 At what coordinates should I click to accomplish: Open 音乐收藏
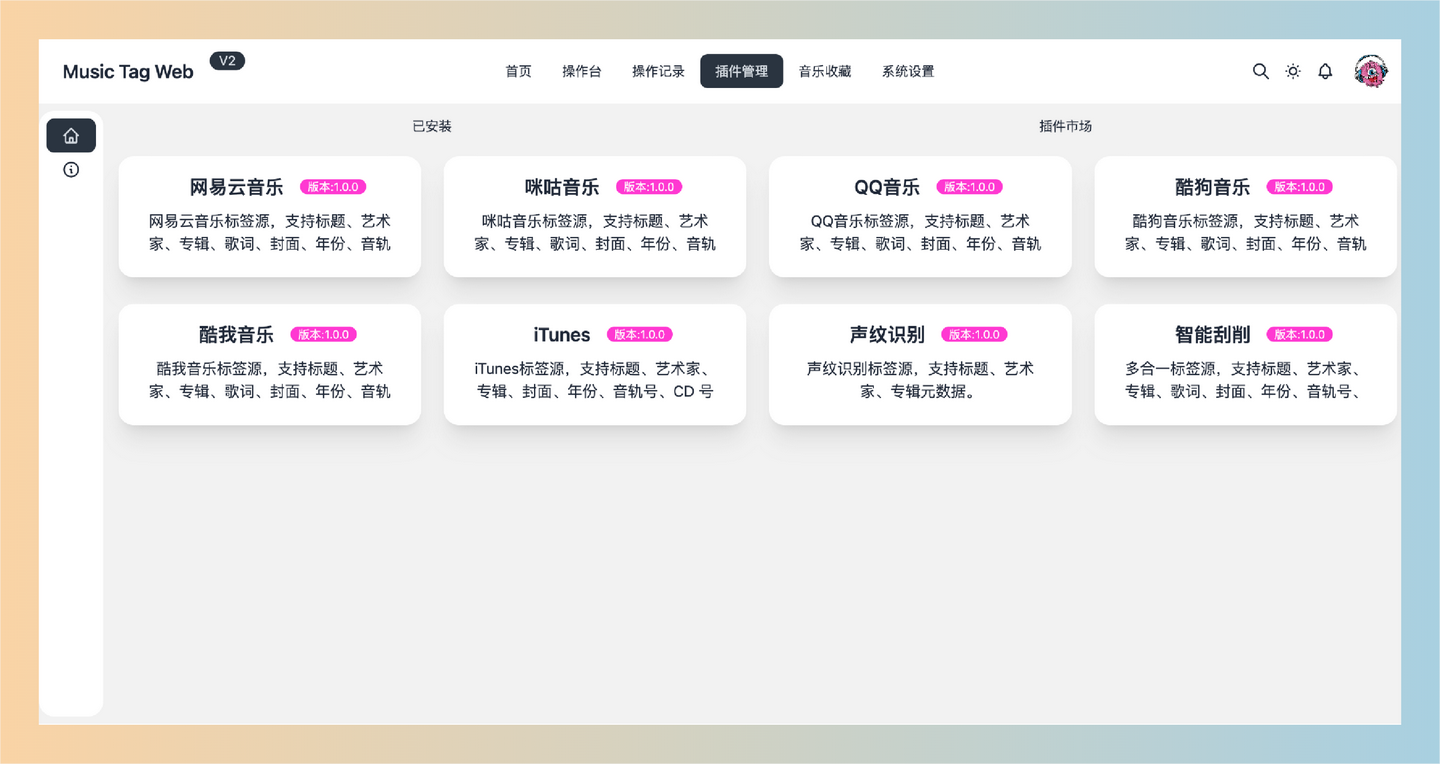pyautogui.click(x=825, y=71)
